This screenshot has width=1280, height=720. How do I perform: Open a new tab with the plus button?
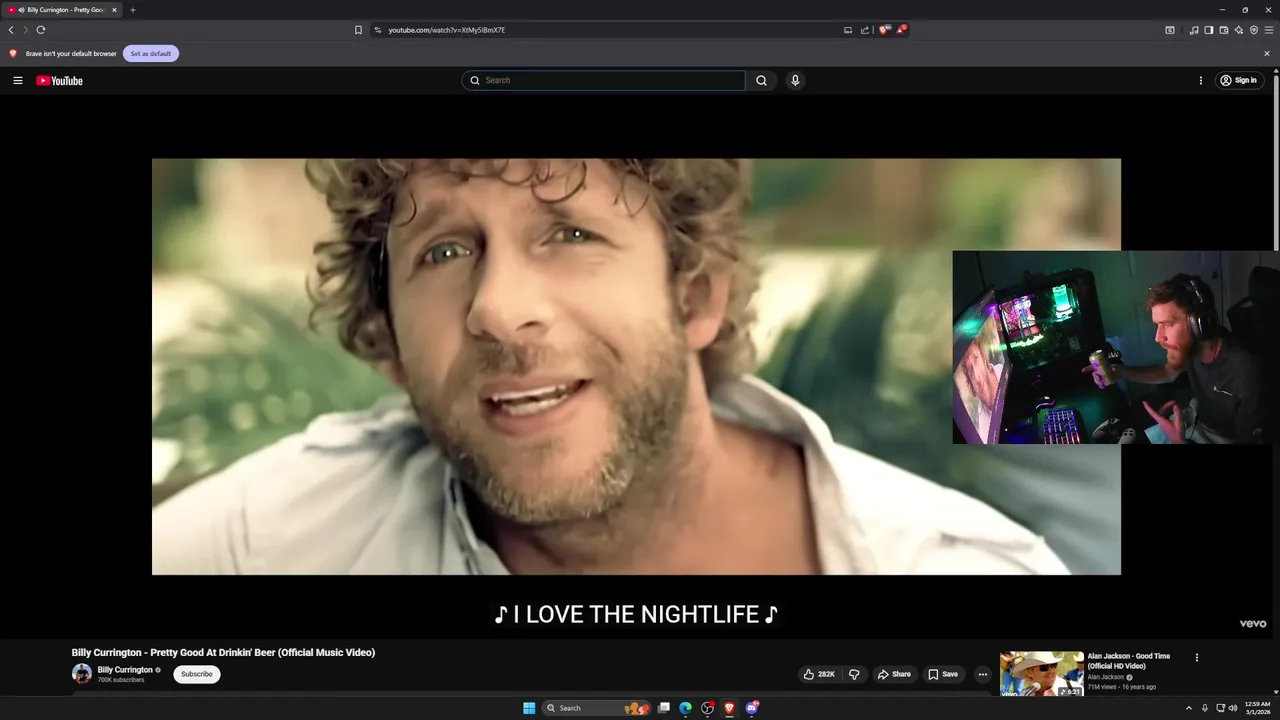pos(133,10)
